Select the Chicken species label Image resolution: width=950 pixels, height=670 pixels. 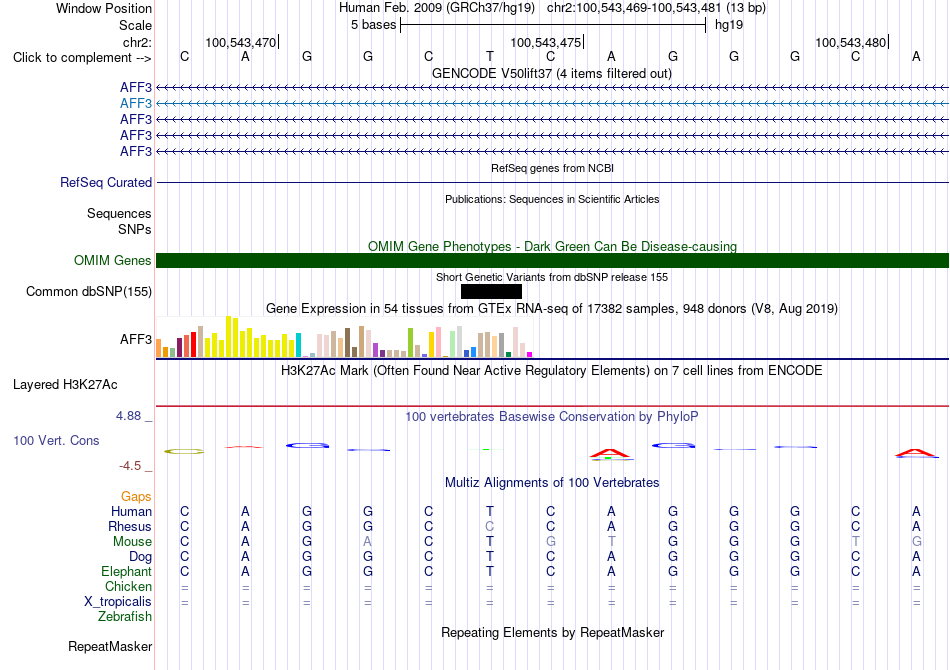click(128, 587)
